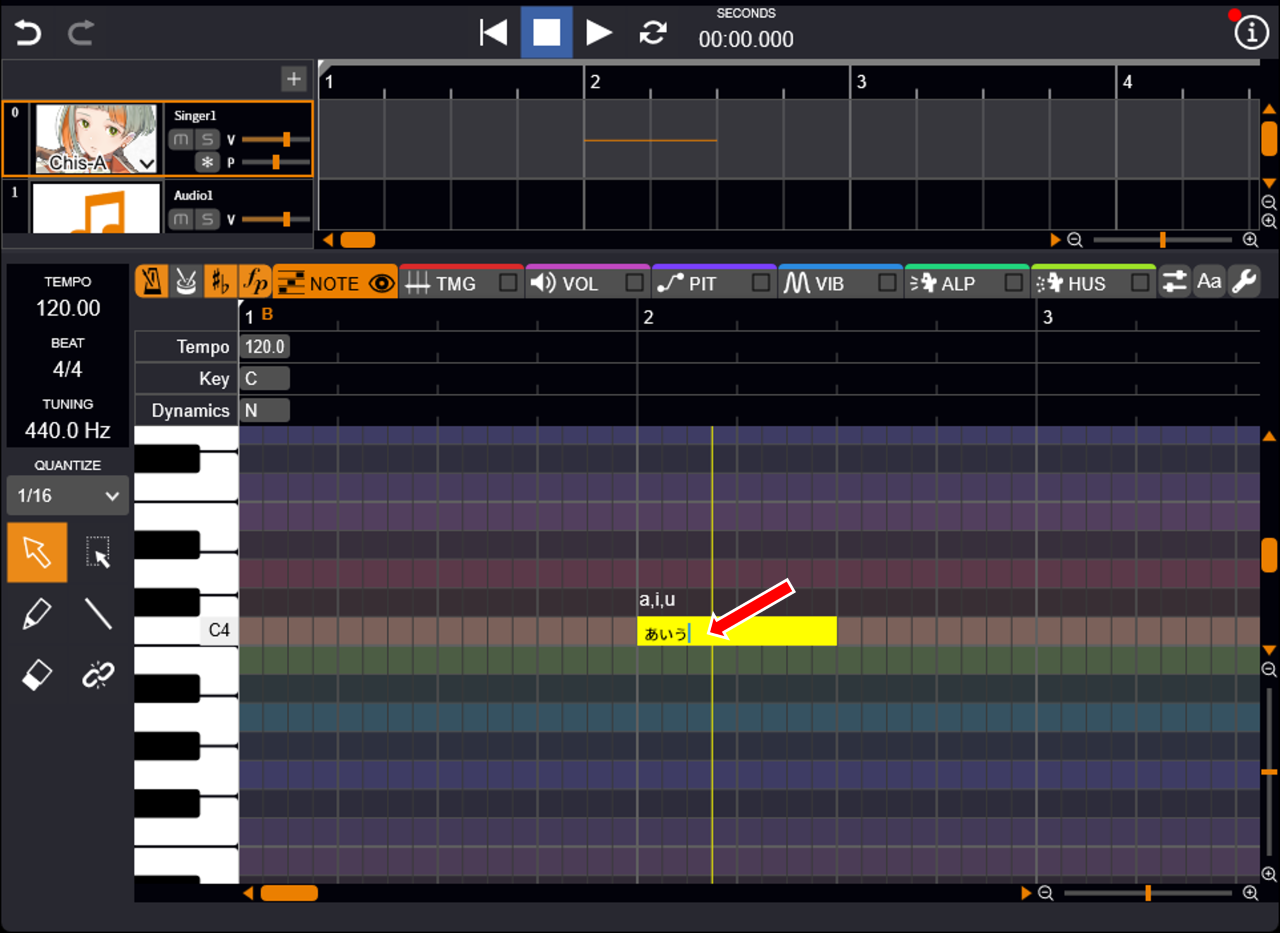The image size is (1280, 933).
Task: Expand the Chis-A singer dropdown
Action: pyautogui.click(x=147, y=163)
